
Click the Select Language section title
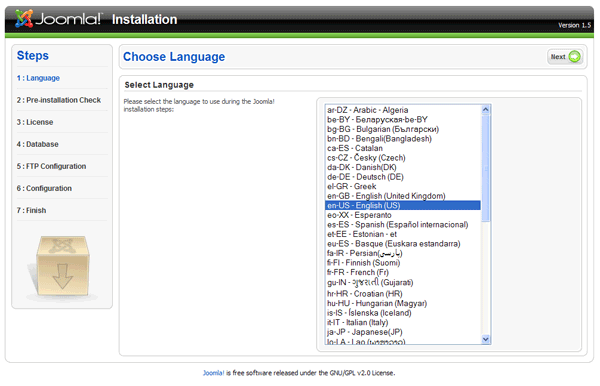click(159, 85)
